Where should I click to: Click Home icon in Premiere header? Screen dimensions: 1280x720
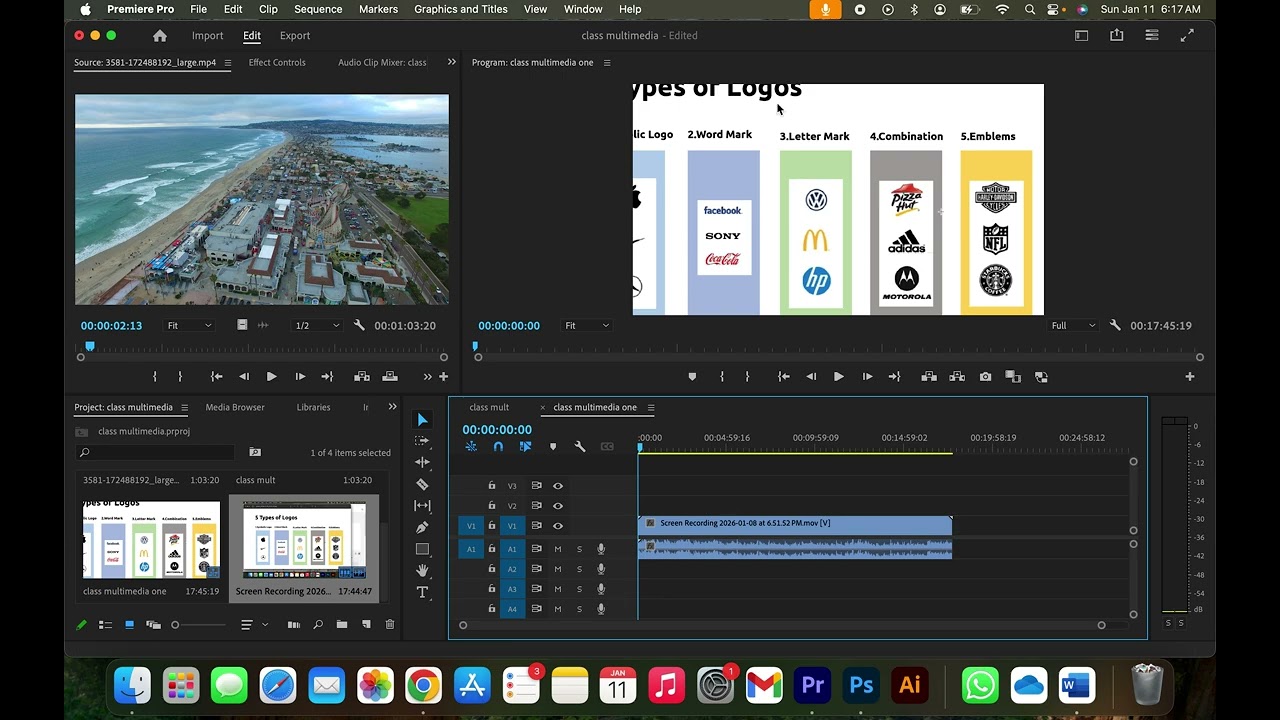click(x=160, y=35)
